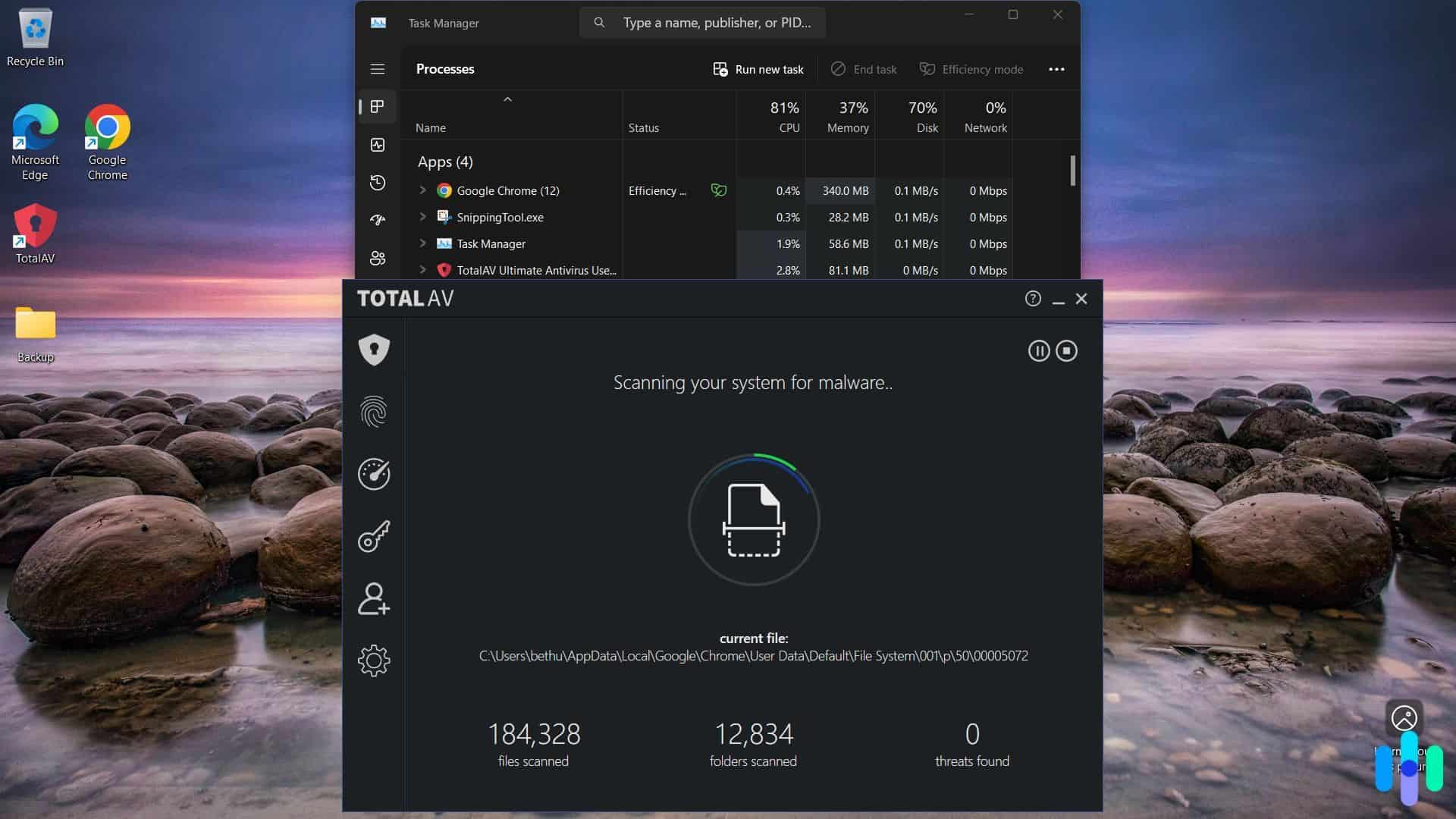Click End task in Task Manager
The image size is (1456, 819).
click(x=864, y=69)
